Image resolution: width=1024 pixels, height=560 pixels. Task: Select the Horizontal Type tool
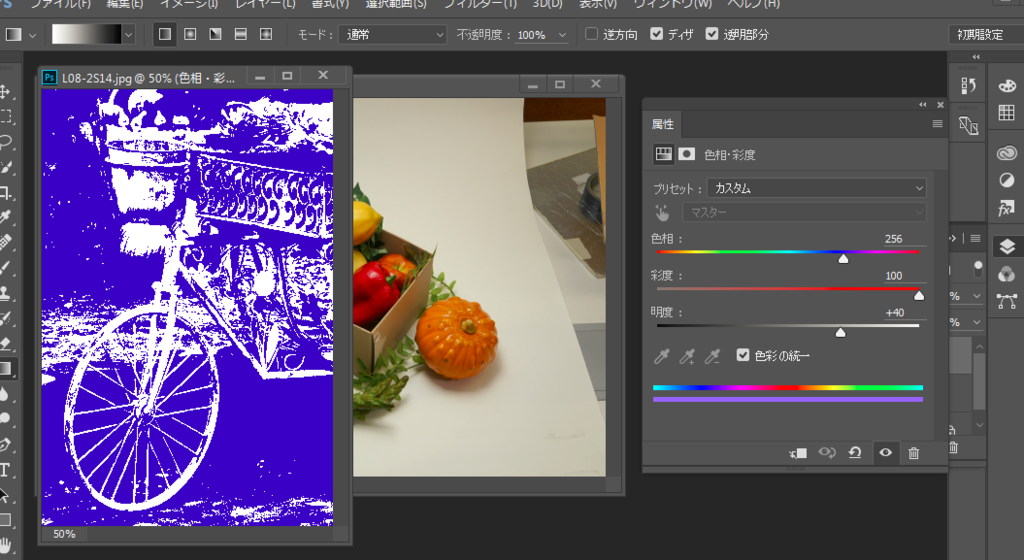5,470
